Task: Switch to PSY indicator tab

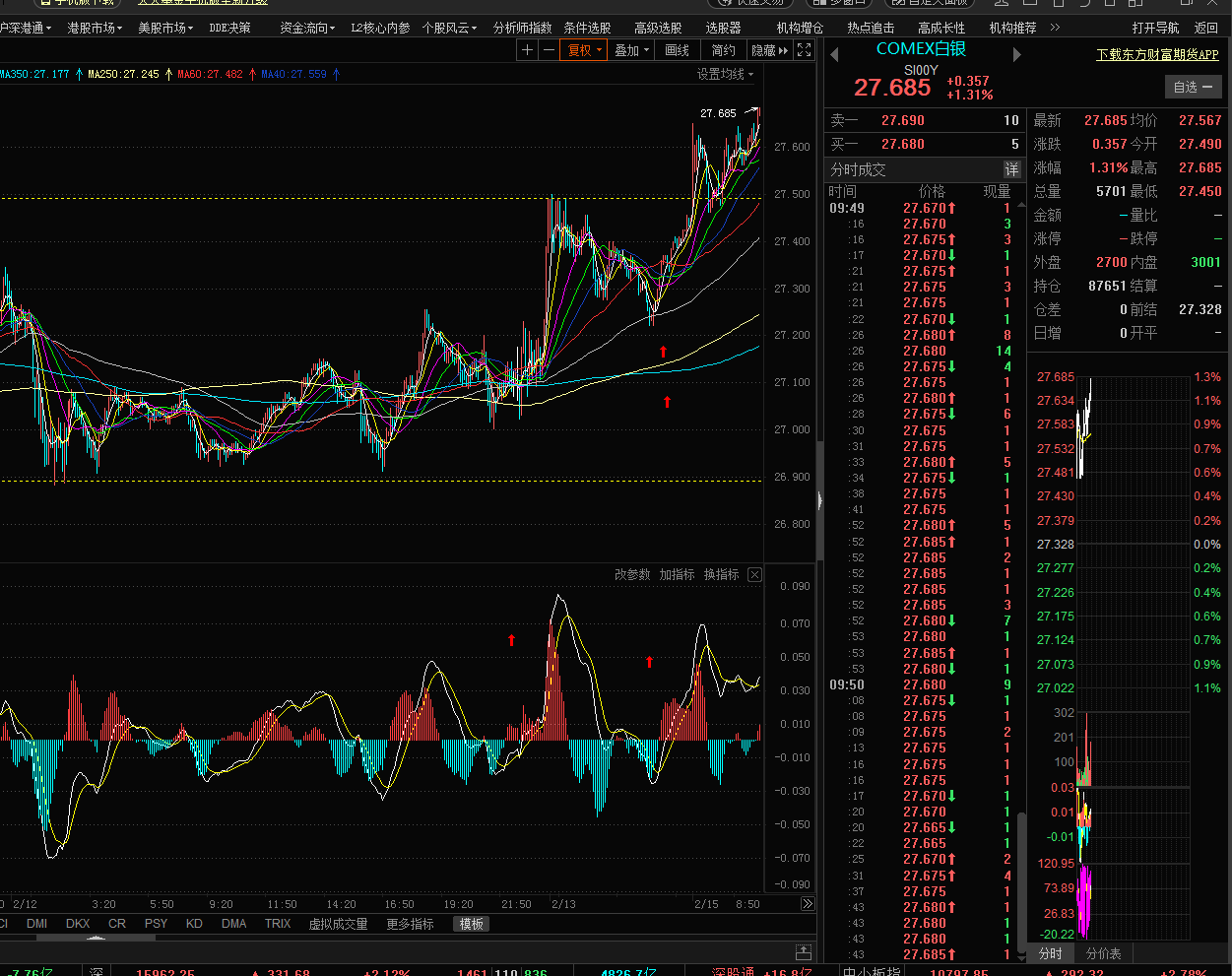Action: (156, 924)
